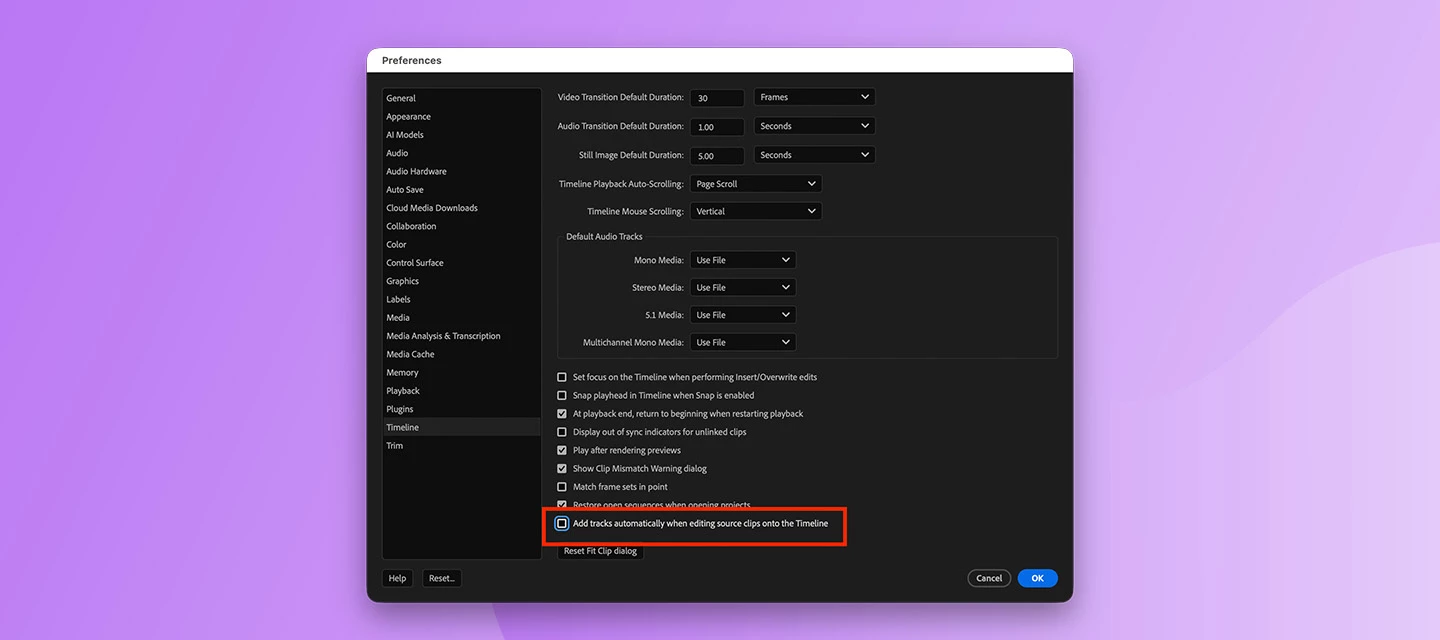Open the Stereo Media dropdown

744,287
